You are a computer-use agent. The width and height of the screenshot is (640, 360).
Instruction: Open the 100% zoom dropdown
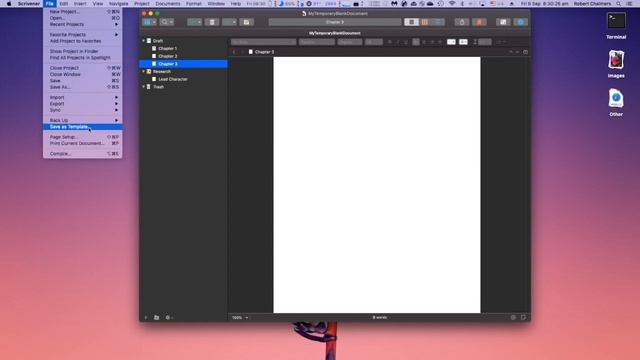(x=240, y=318)
